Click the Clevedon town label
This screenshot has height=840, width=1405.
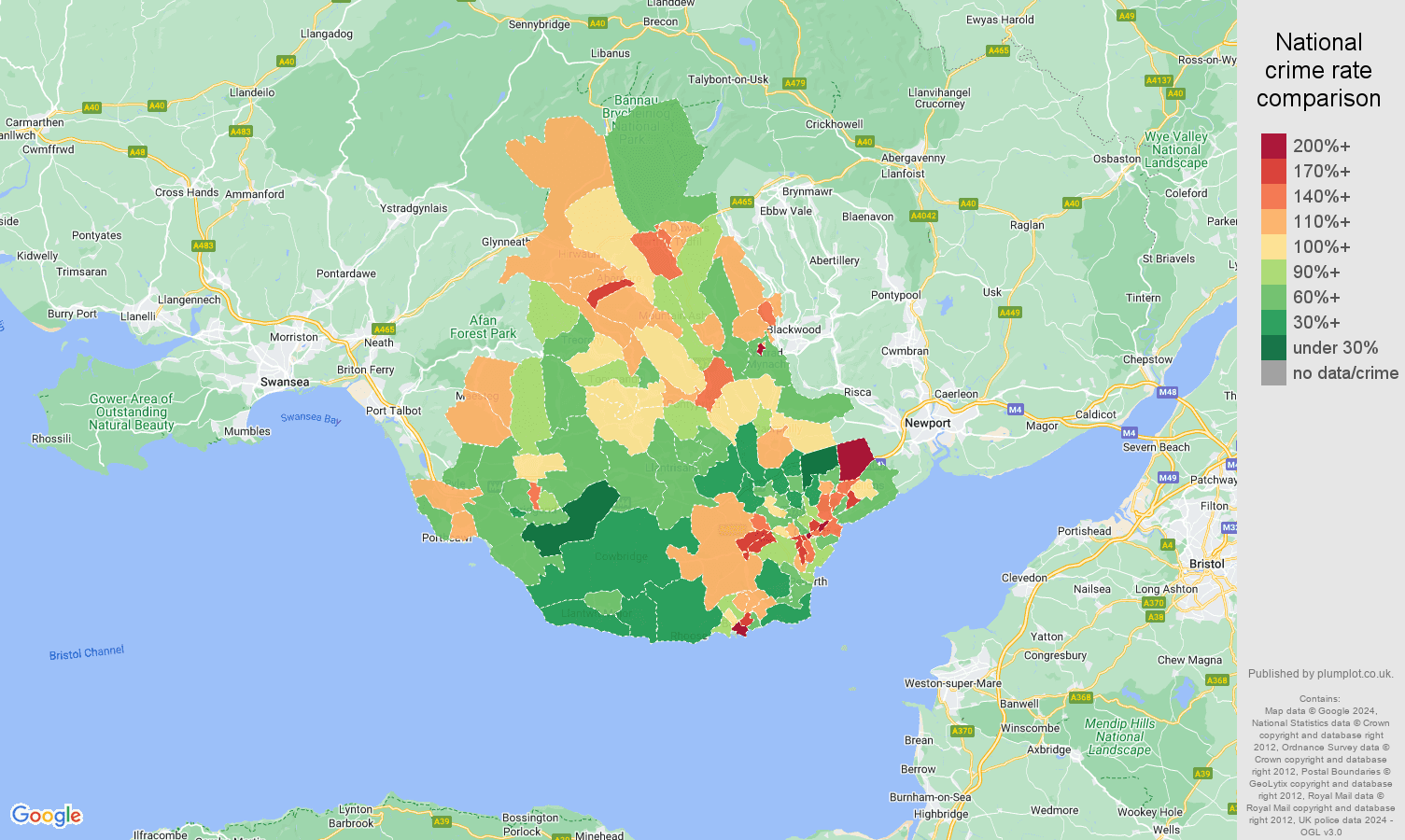(x=1024, y=578)
